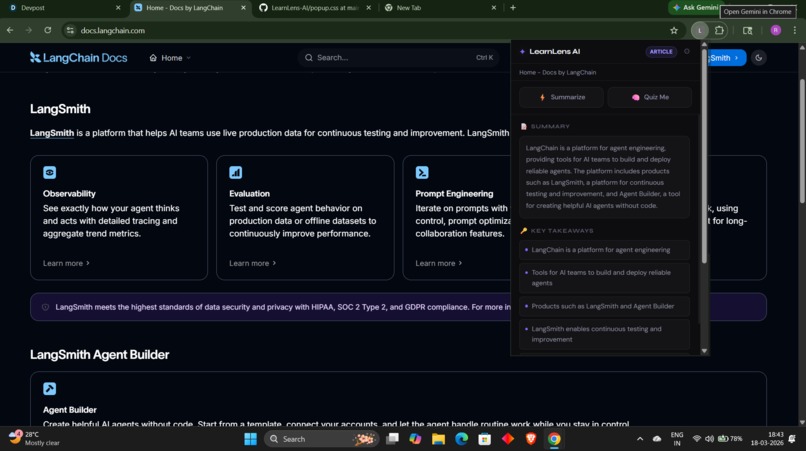
Task: Open the Extensions puzzle icon
Action: pyautogui.click(x=719, y=30)
